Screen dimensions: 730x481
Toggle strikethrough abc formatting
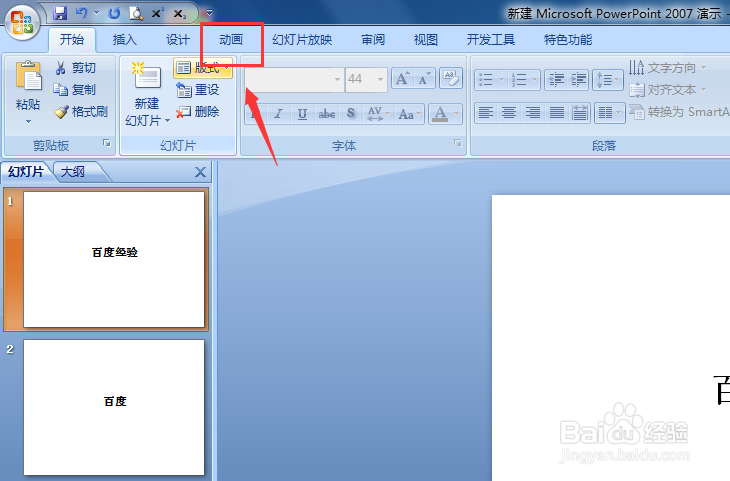pos(326,114)
